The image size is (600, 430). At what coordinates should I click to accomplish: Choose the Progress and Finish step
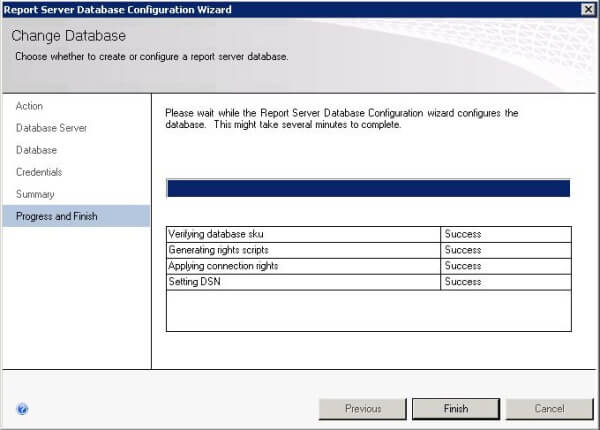click(57, 216)
